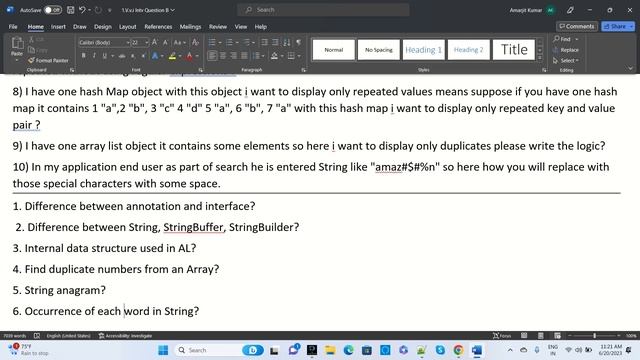
Task: Open the View tab
Action: point(240,27)
